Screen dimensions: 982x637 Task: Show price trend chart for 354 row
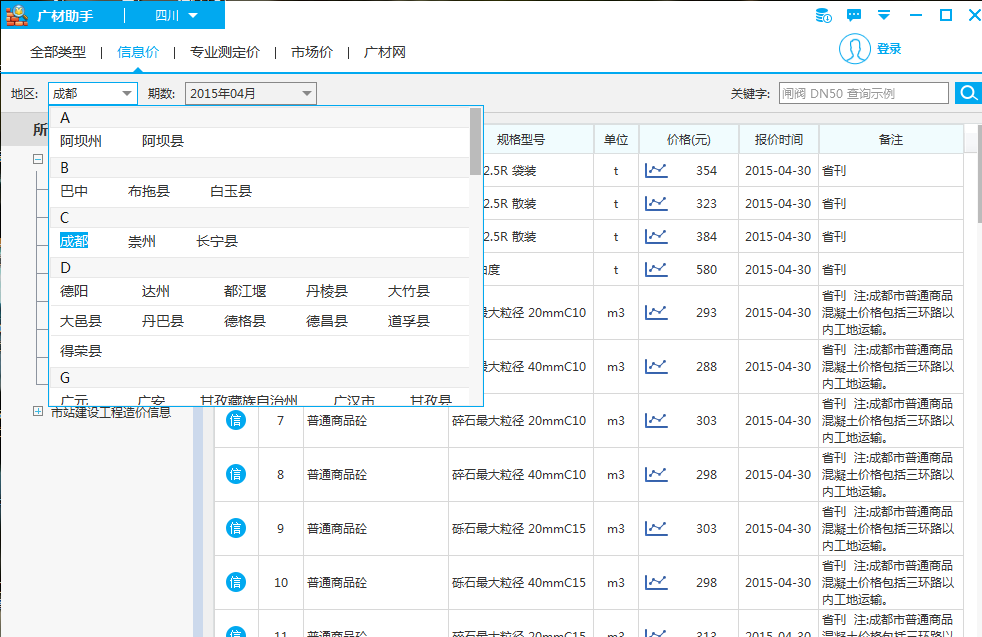pos(656,170)
